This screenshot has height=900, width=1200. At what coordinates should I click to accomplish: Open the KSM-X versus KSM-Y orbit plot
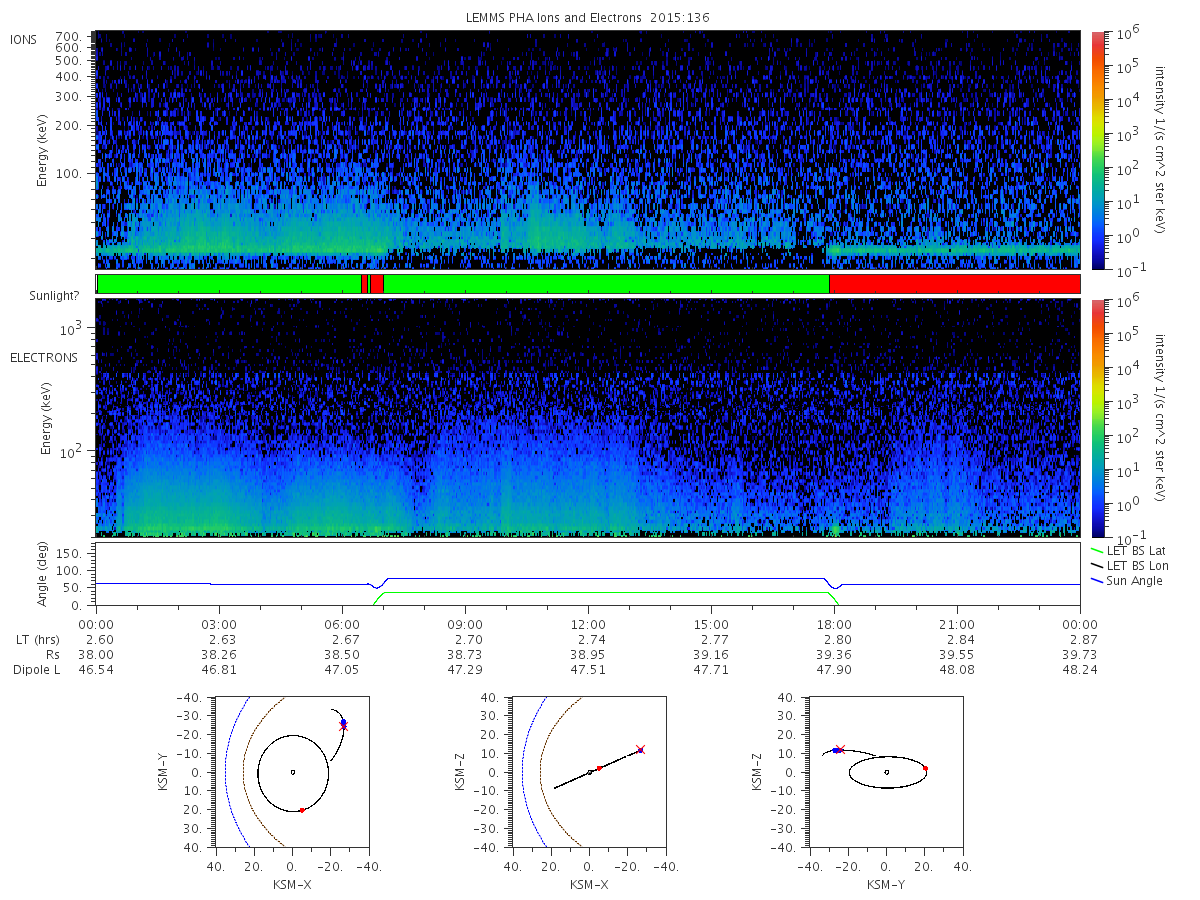(x=291, y=772)
